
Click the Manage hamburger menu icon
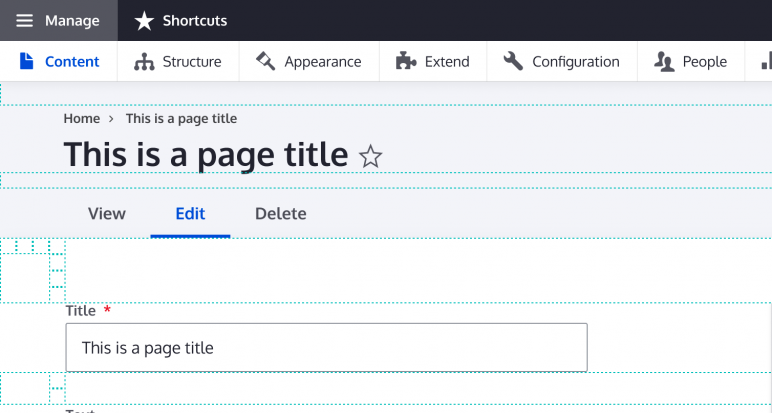[25, 21]
